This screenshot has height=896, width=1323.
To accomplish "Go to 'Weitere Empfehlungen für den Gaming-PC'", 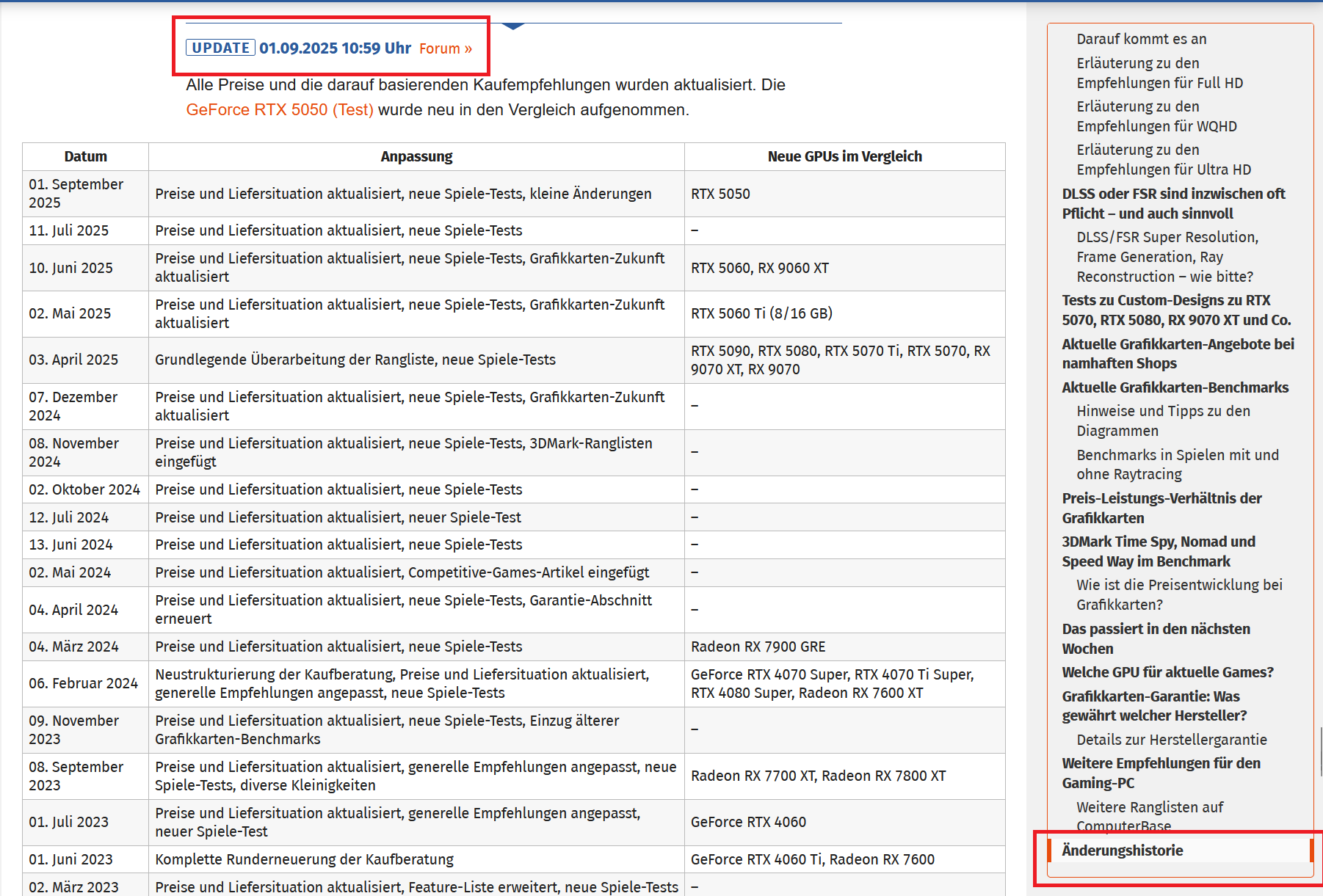I will coord(1161,773).
